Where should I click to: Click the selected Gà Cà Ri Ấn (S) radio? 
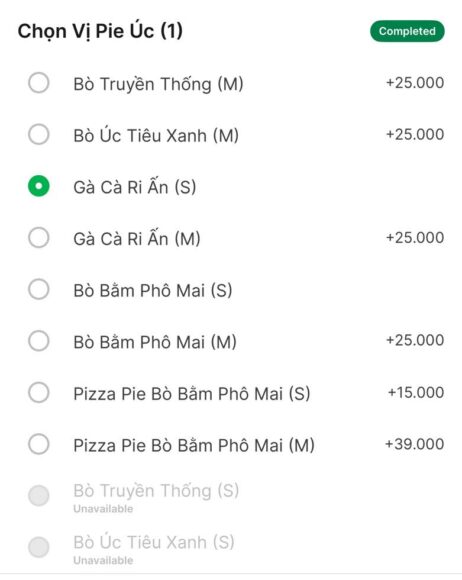pyautogui.click(x=39, y=186)
